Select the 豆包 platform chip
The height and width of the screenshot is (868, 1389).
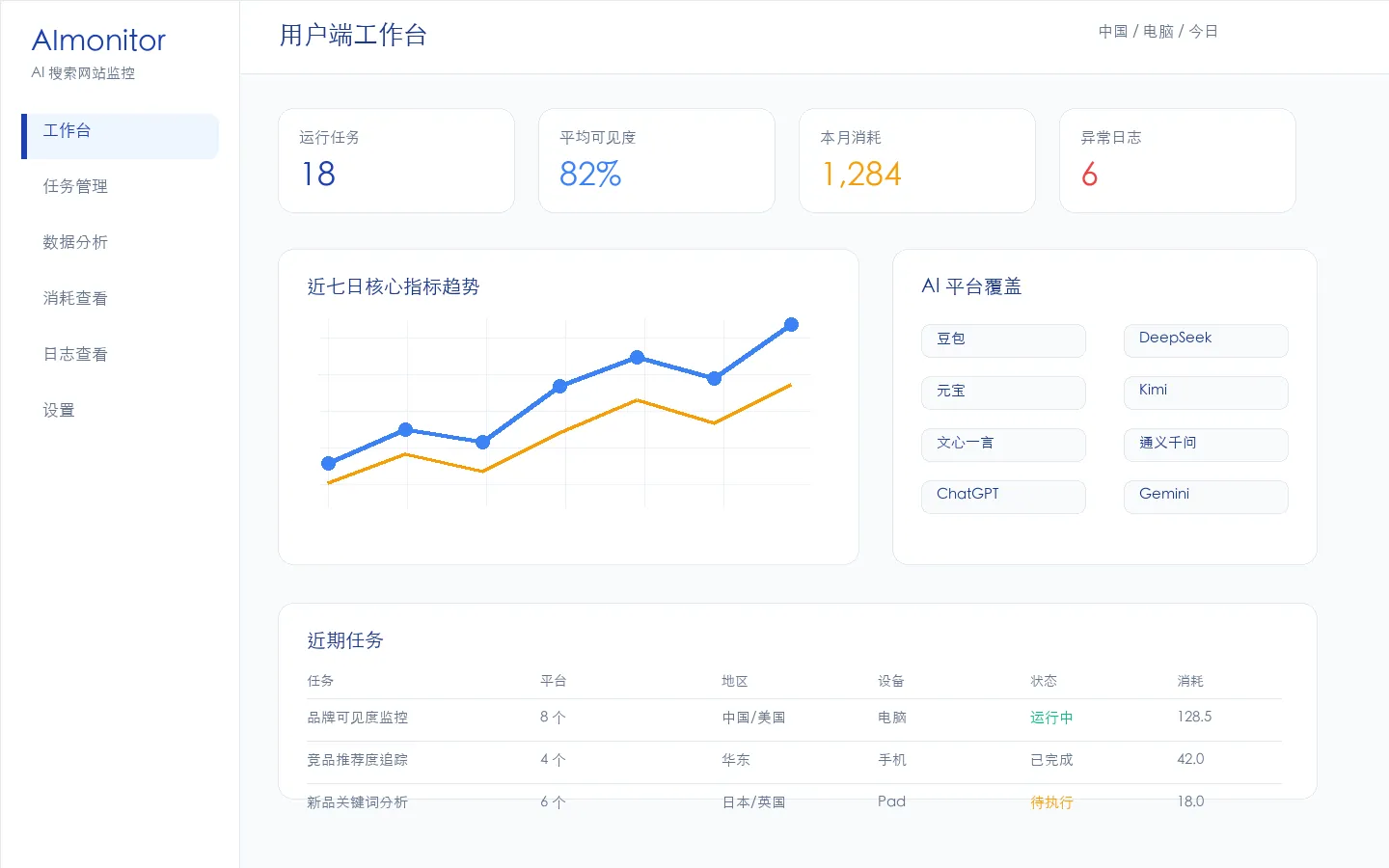coord(1003,340)
